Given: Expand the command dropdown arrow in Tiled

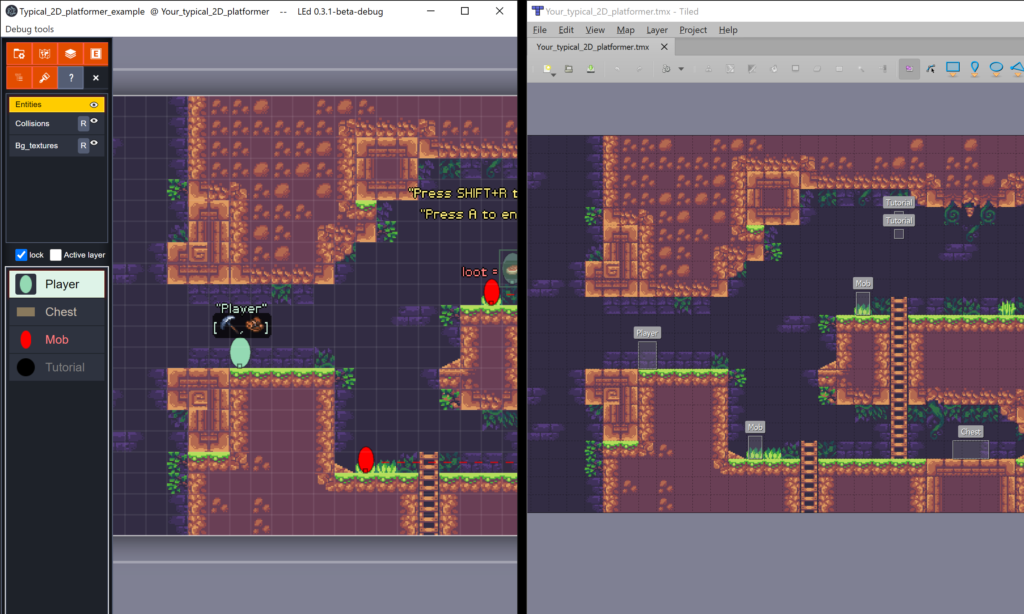Looking at the screenshot, I should 680,69.
